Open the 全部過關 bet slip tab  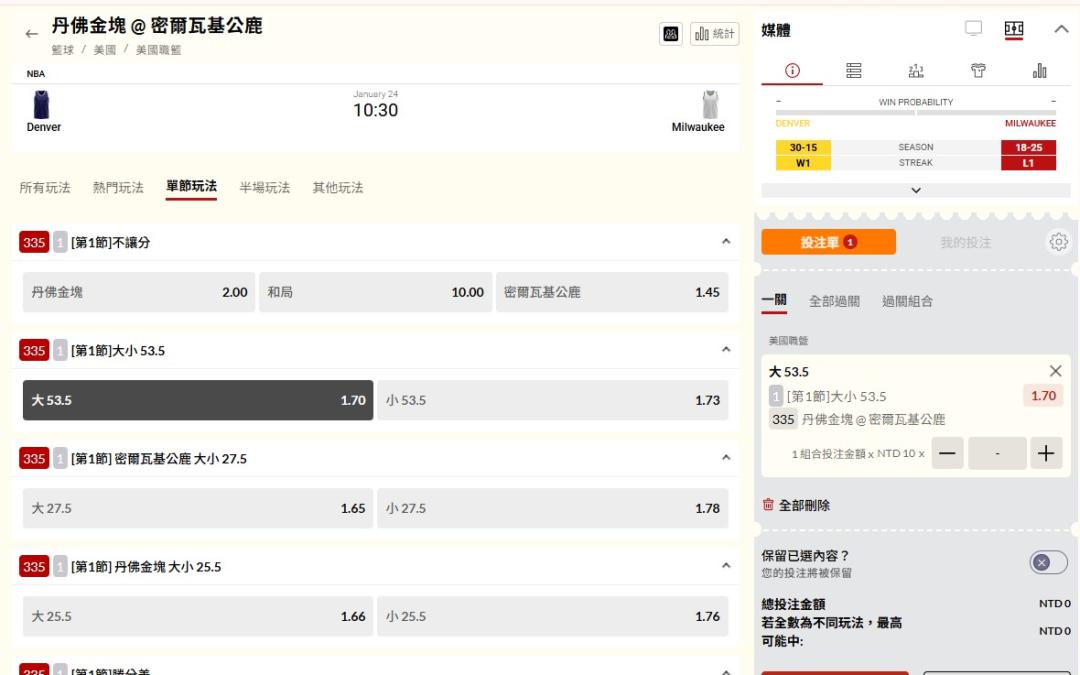[x=834, y=301]
